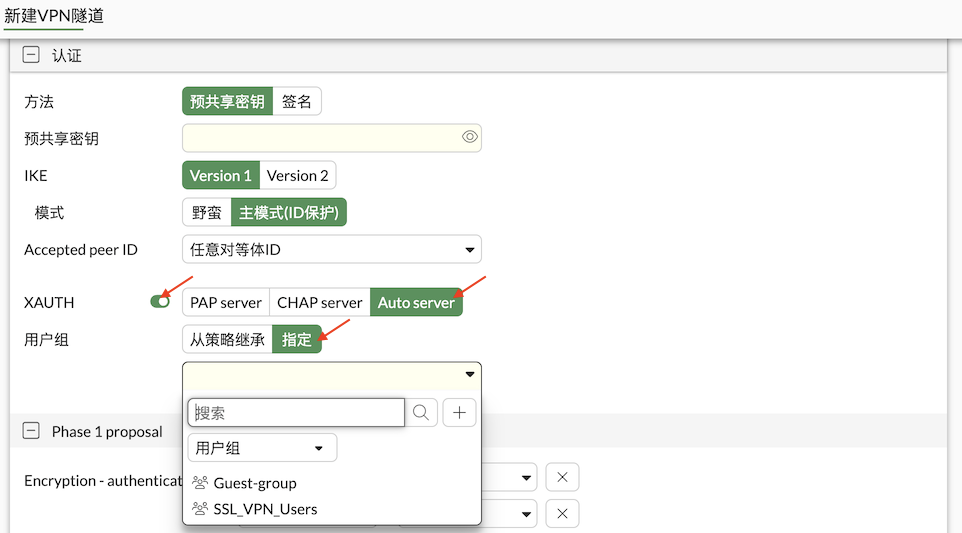Viewport: 962px width, 533px height.
Task: Select PAP server for XAUTH
Action: 226,302
